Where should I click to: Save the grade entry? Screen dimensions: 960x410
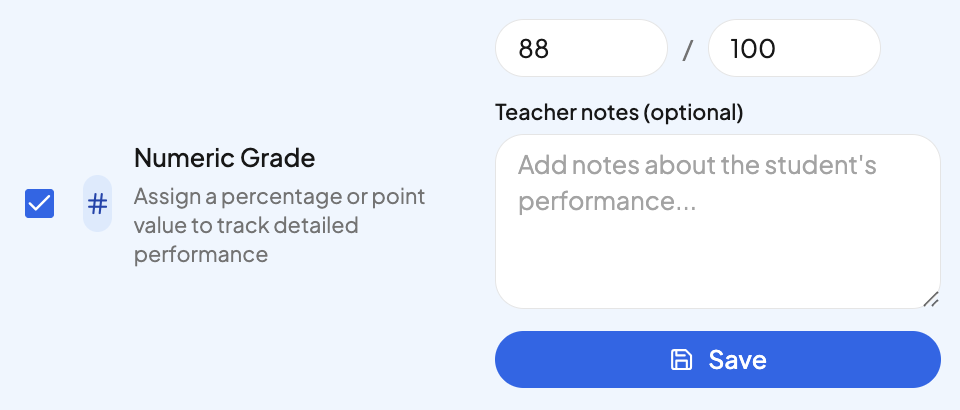coord(717,359)
